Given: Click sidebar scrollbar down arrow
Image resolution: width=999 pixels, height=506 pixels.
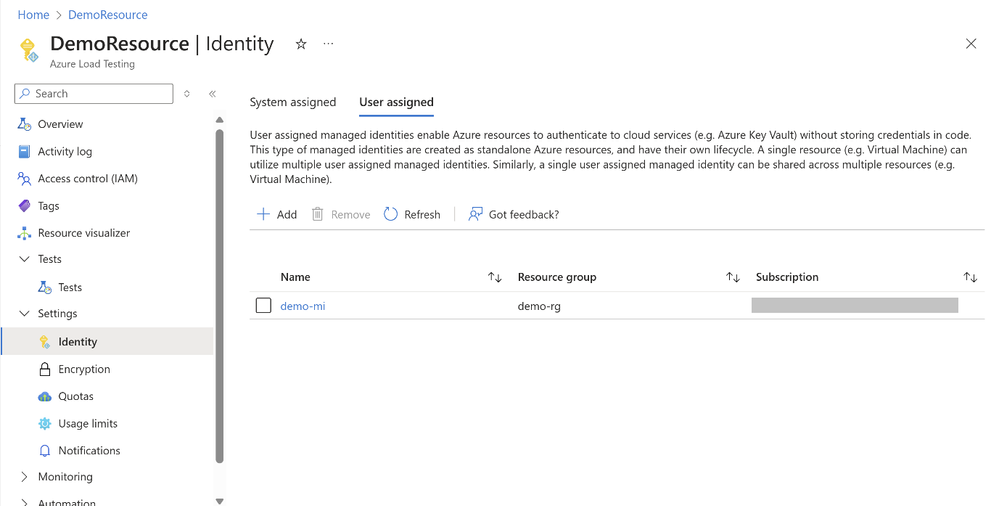Looking at the screenshot, I should (220, 501).
